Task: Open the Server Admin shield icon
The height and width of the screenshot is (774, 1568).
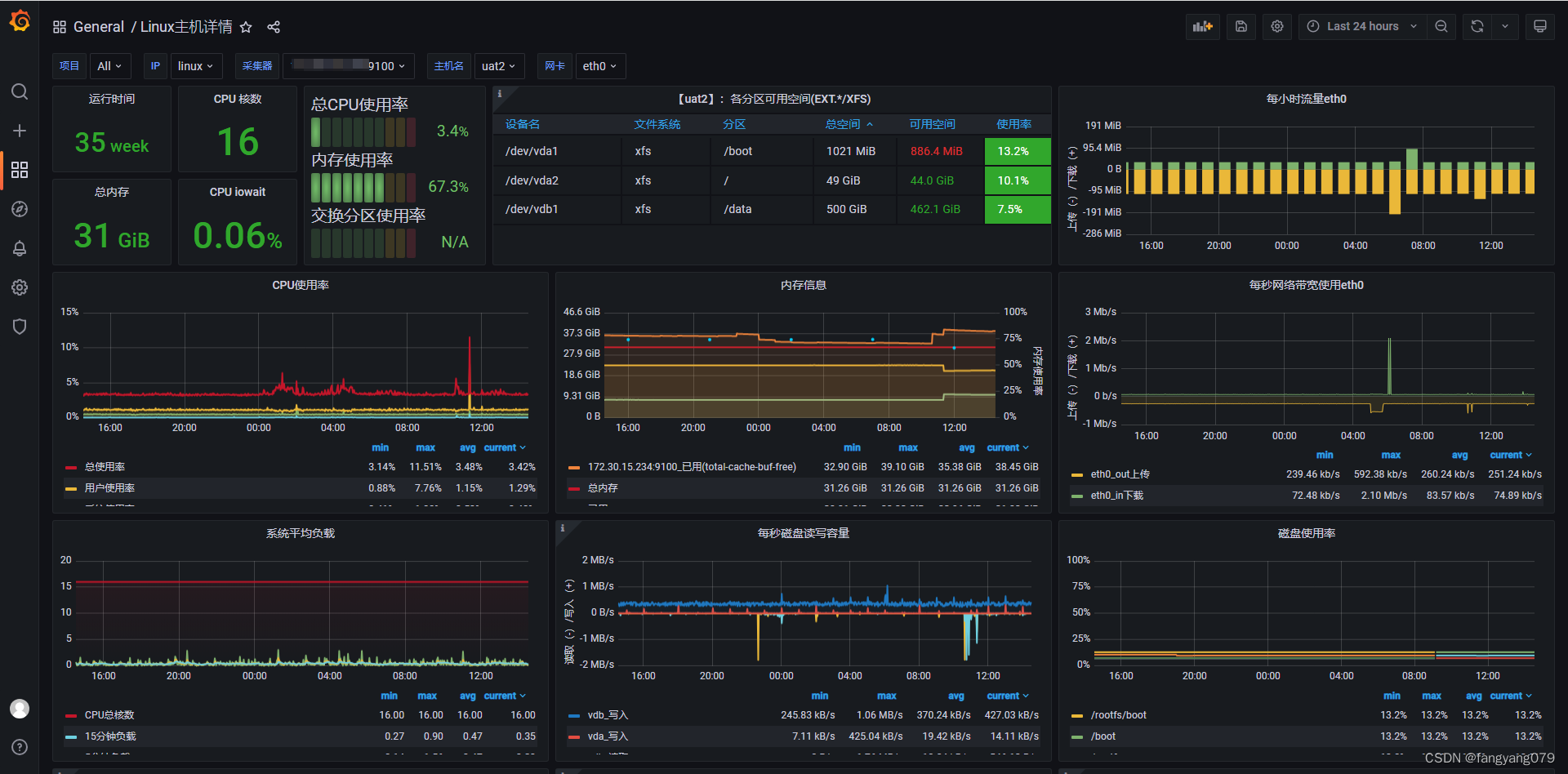Action: (x=20, y=327)
